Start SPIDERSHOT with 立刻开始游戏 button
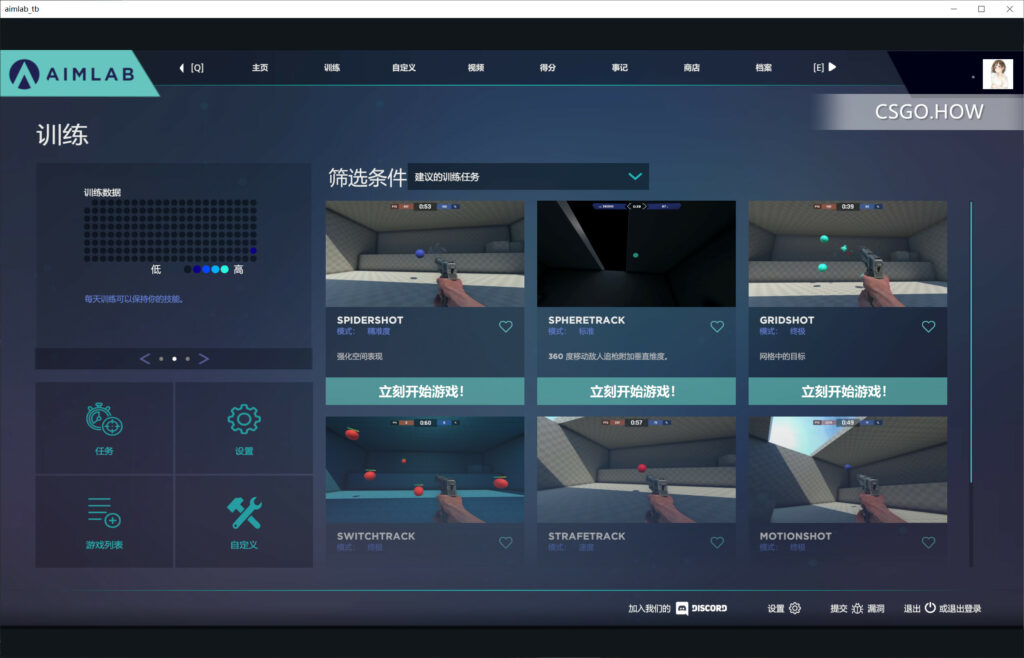 tap(424, 391)
